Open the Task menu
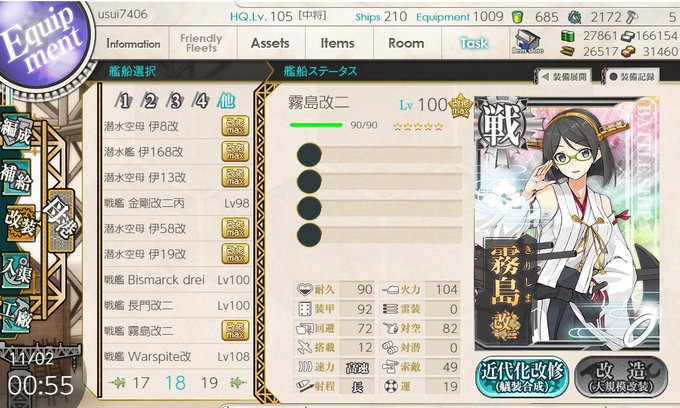 point(474,43)
